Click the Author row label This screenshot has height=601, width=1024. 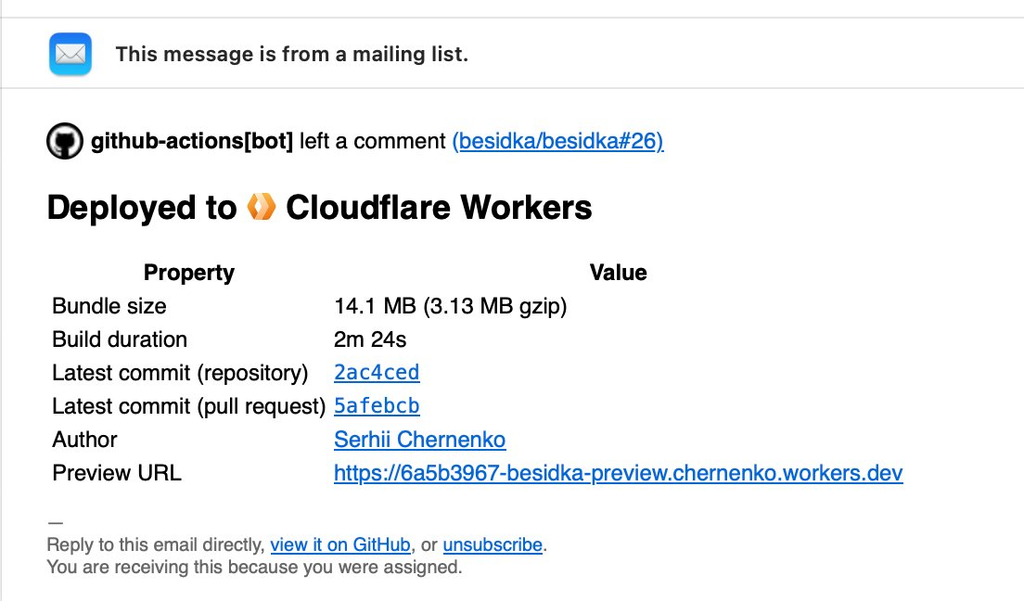point(85,439)
